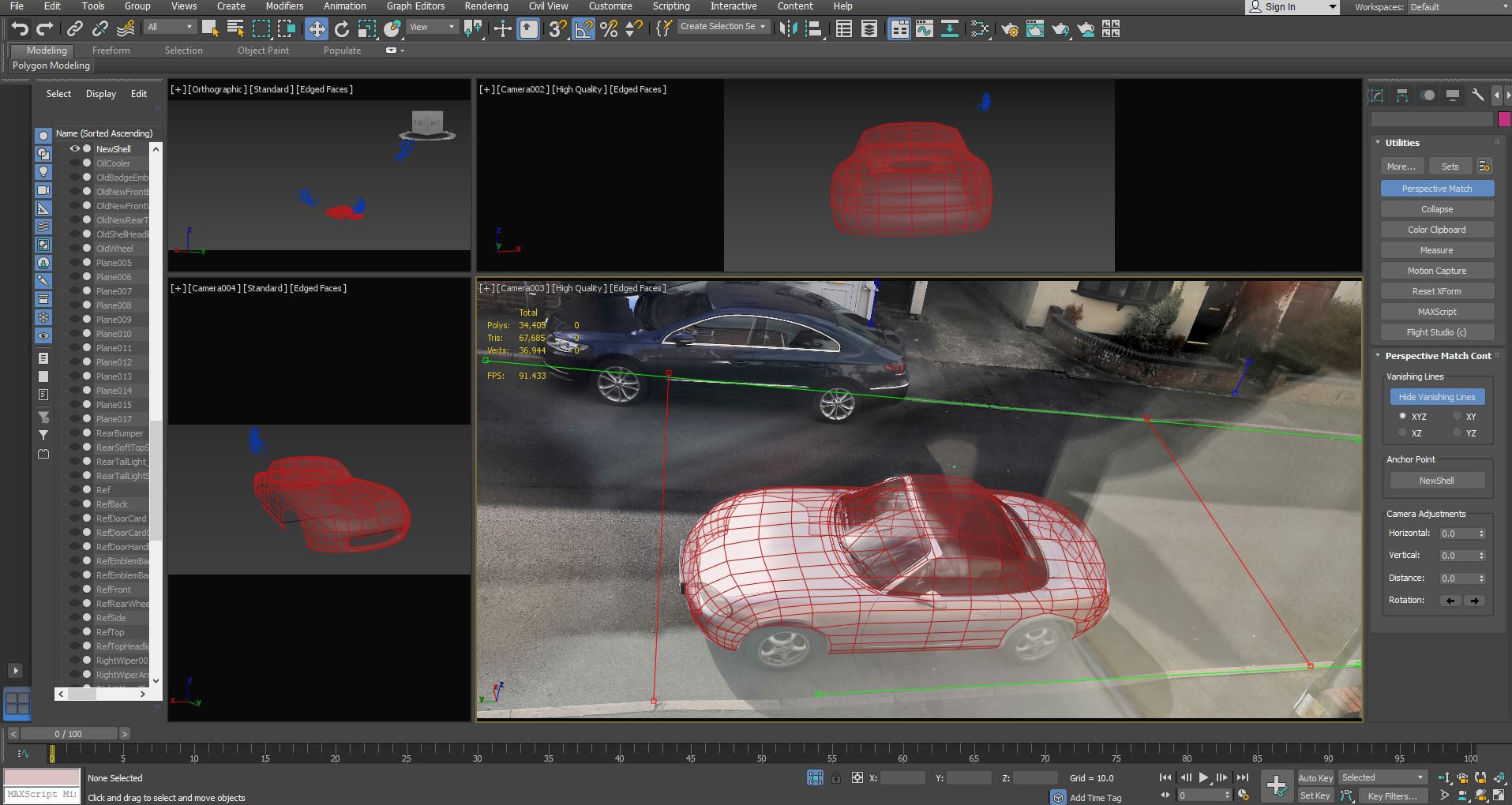
Task: Open the Display command panel tab
Action: pos(1453,95)
